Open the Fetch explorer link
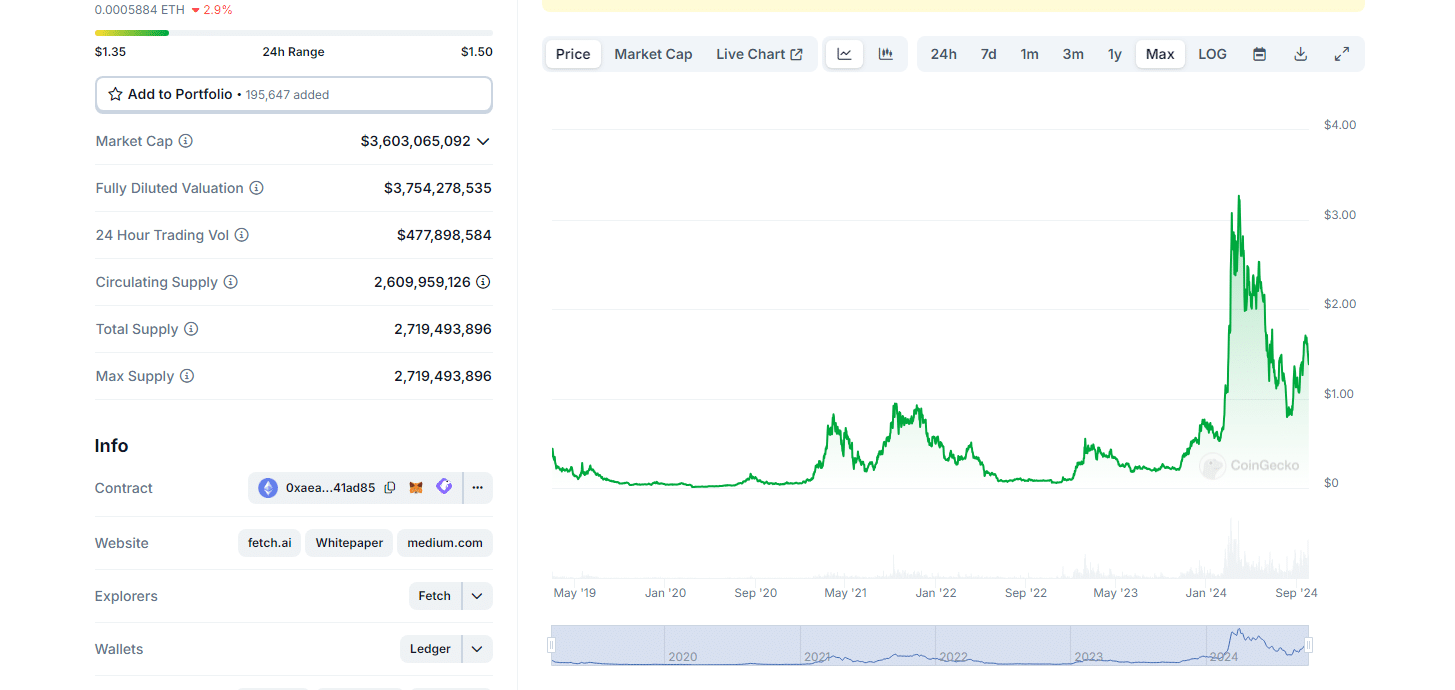Image resolution: width=1455 pixels, height=690 pixels. [435, 596]
